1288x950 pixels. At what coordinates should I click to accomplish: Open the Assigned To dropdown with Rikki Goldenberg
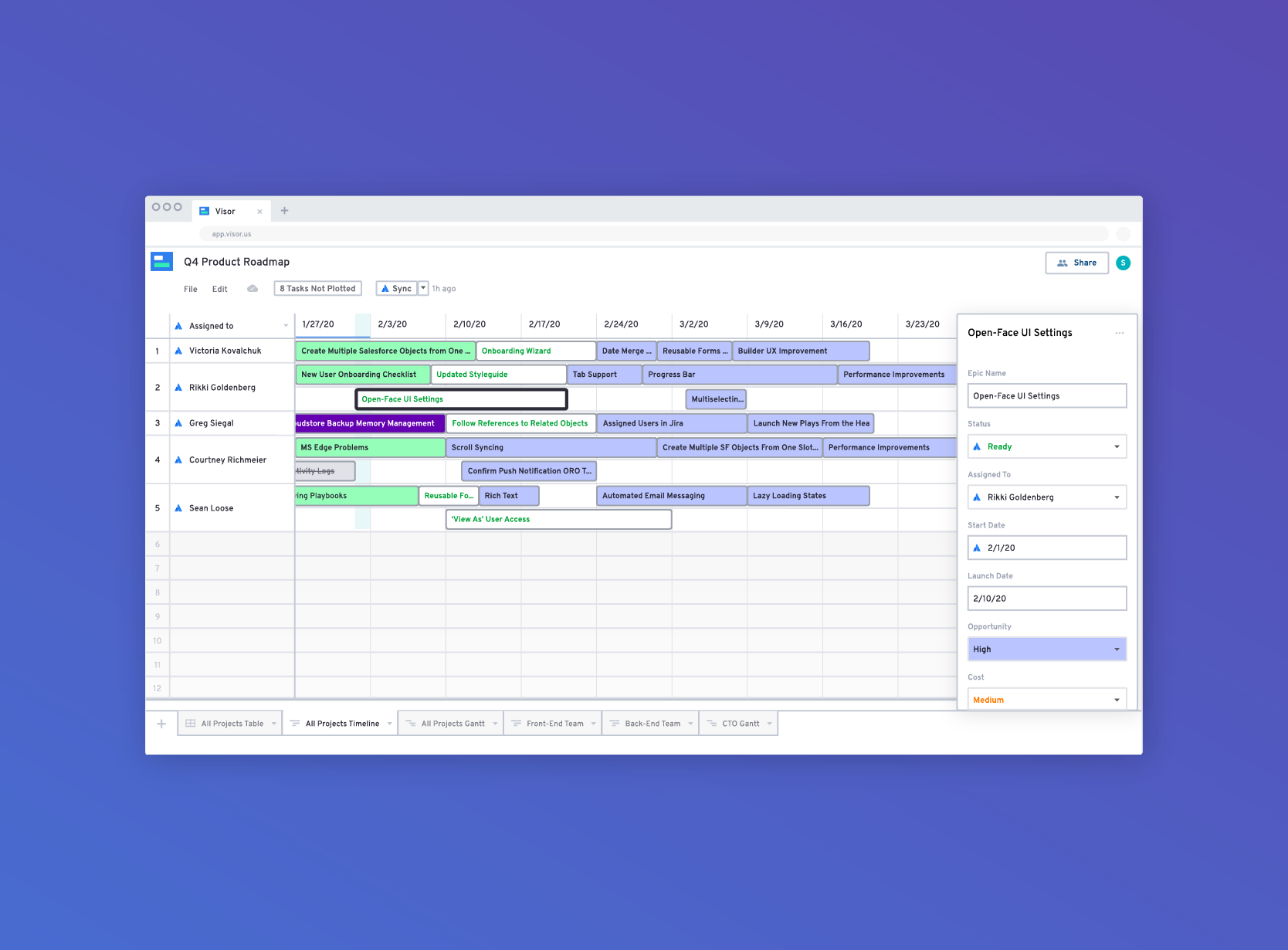click(1046, 497)
